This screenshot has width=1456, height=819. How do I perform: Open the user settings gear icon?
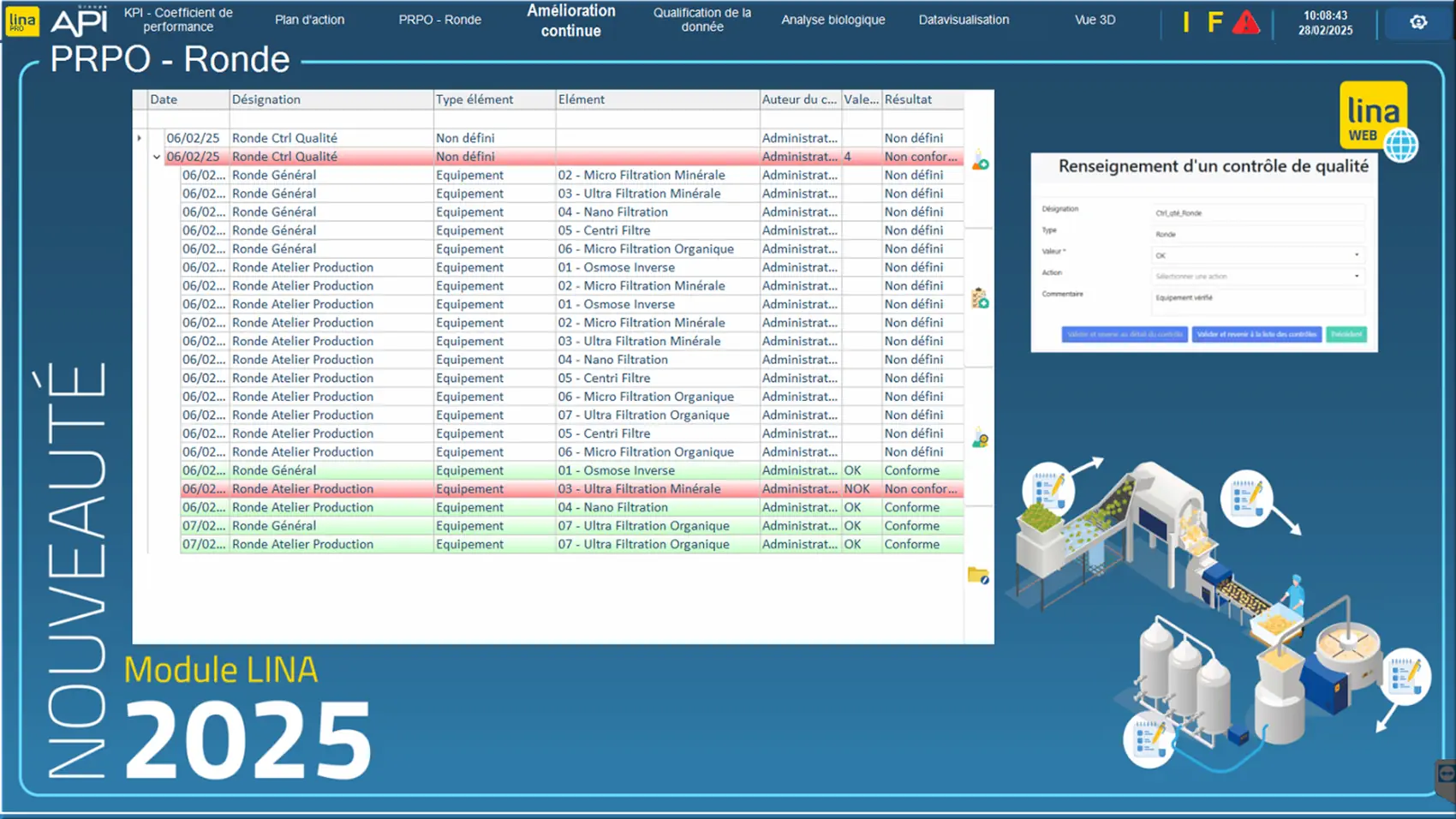[1418, 22]
